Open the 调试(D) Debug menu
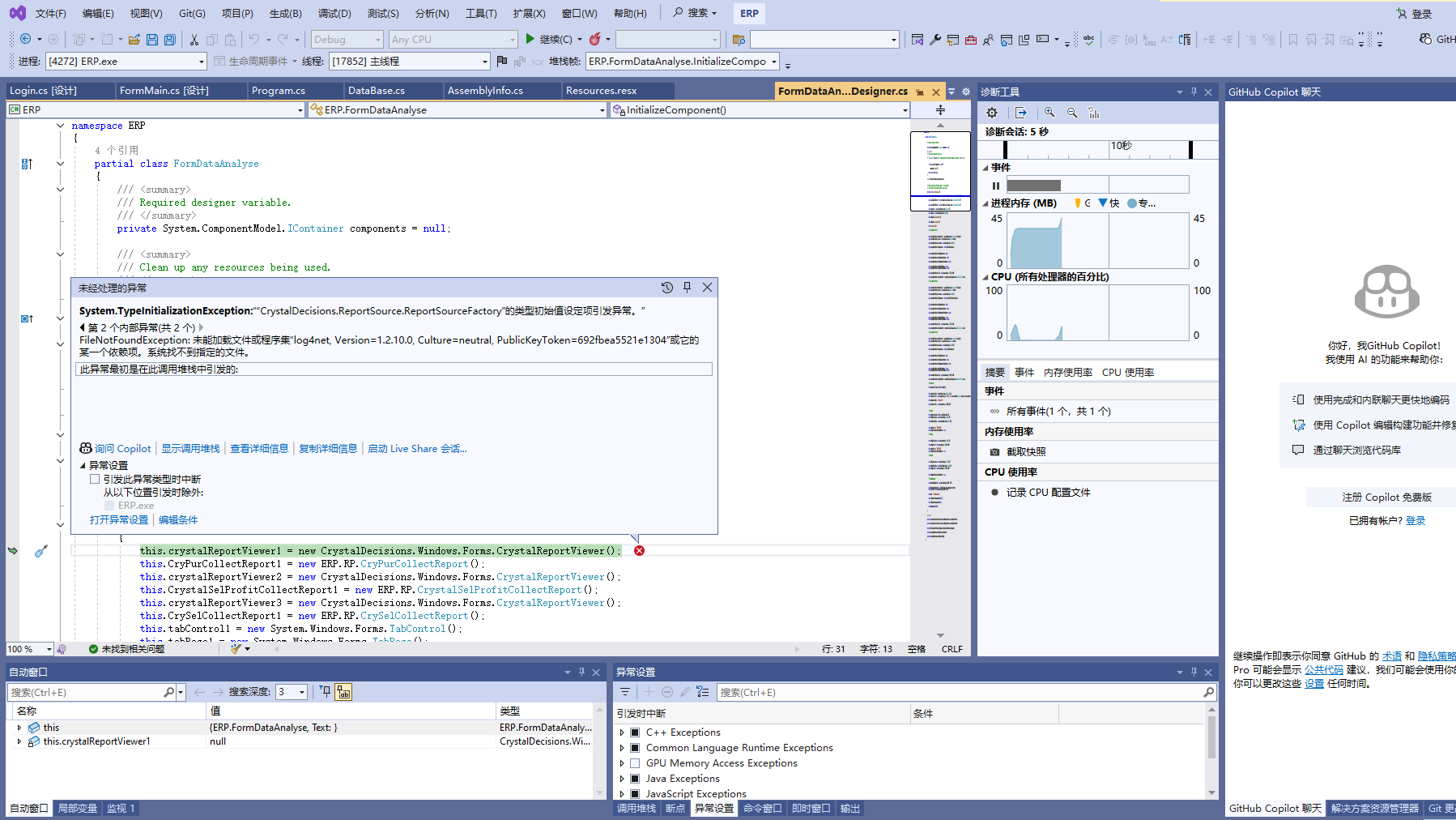The height and width of the screenshot is (820, 1456). click(x=334, y=13)
